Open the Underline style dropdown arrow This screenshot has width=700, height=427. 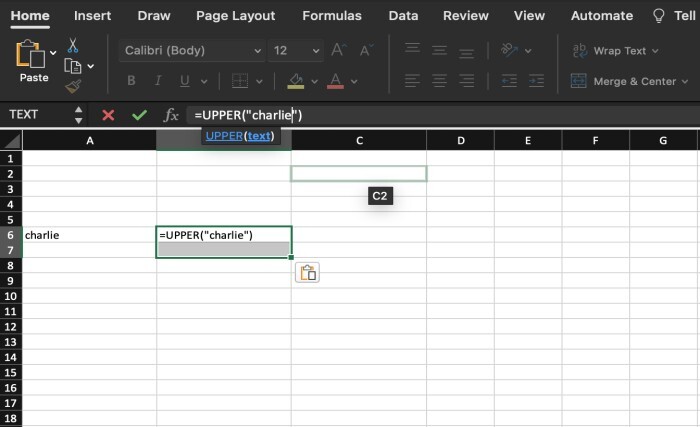click(x=204, y=81)
